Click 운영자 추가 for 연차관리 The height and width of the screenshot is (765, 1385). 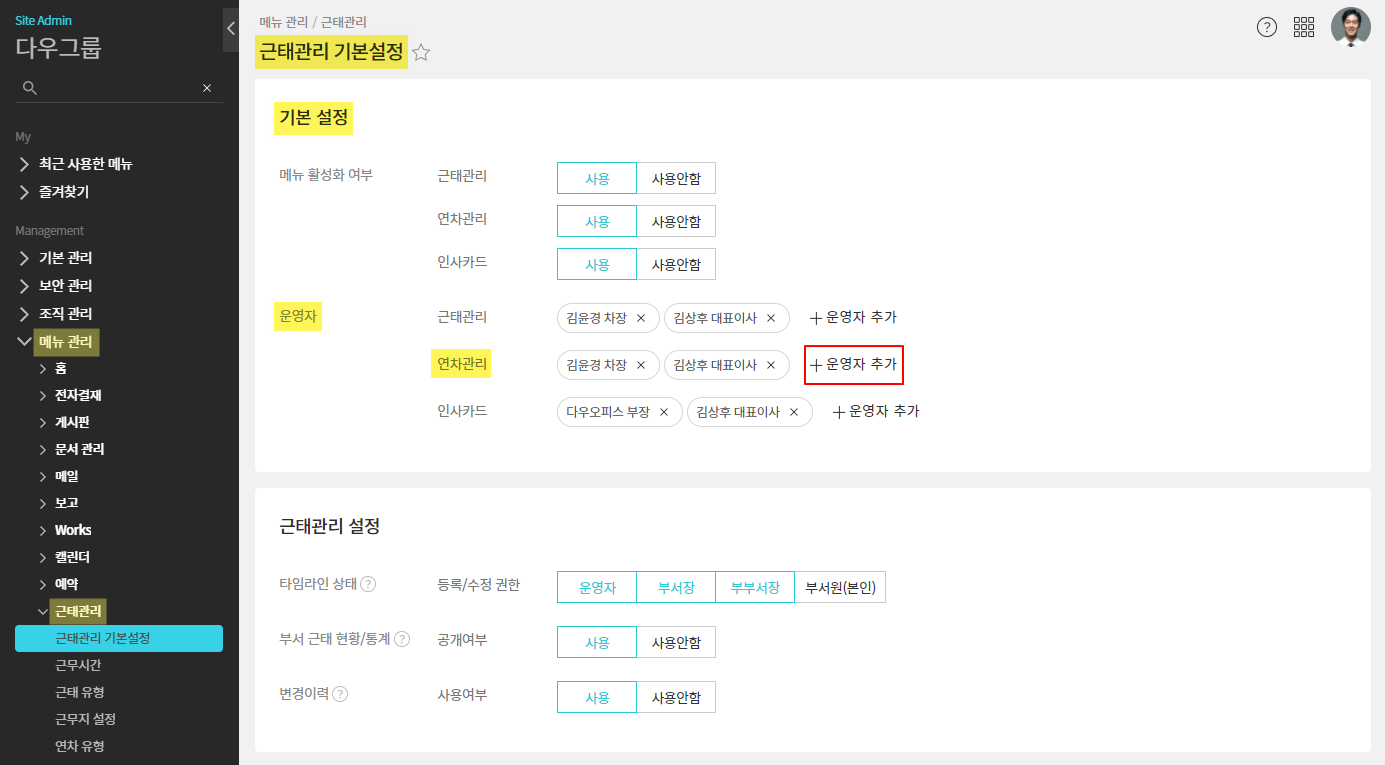[x=854, y=365]
